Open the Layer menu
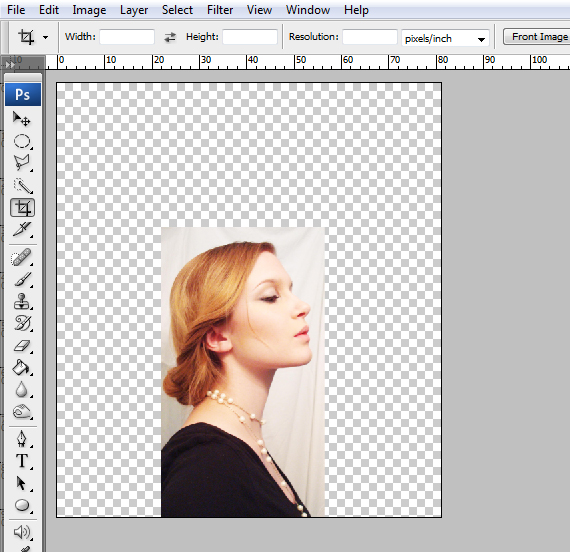570x552 pixels. point(134,10)
